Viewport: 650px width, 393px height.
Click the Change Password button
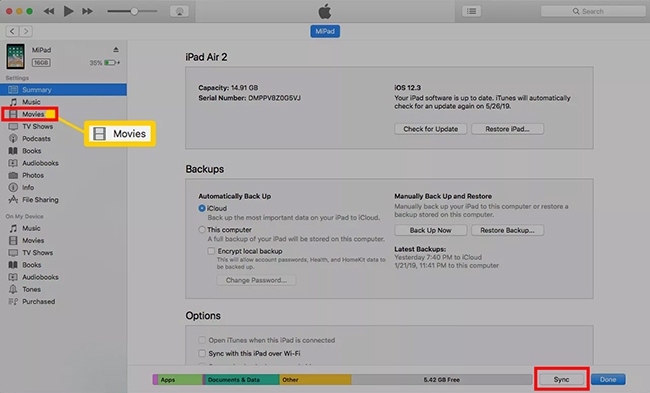click(256, 280)
